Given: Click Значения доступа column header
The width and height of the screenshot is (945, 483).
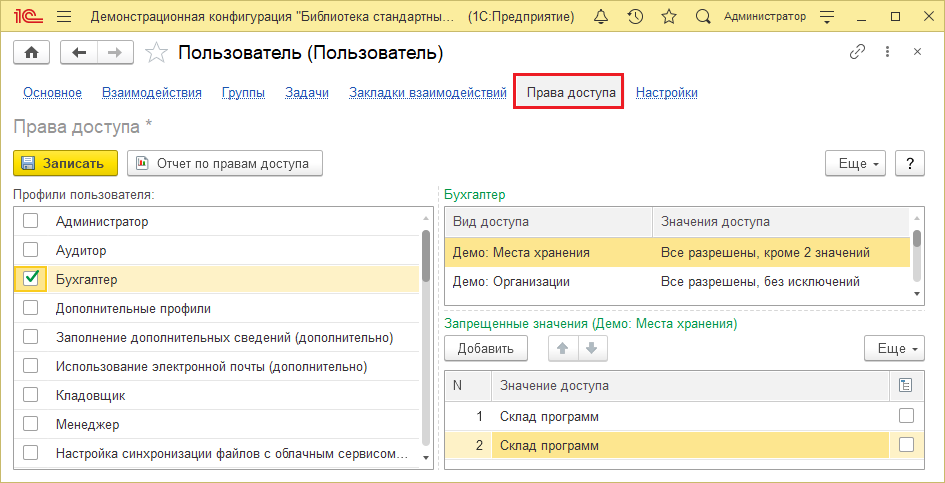Looking at the screenshot, I should [x=781, y=222].
